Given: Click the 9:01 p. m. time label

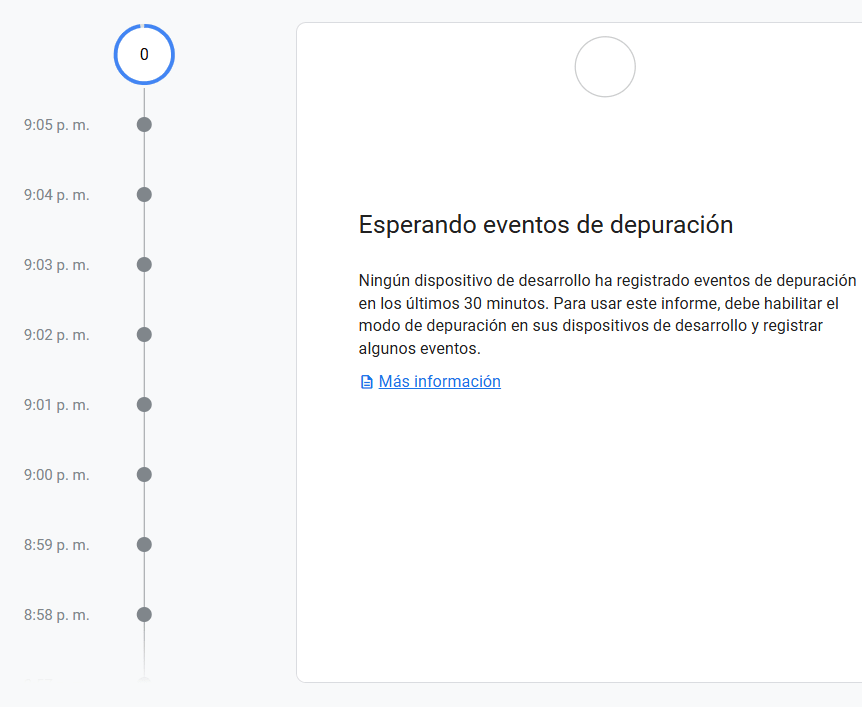Looking at the screenshot, I should pyautogui.click(x=57, y=405).
